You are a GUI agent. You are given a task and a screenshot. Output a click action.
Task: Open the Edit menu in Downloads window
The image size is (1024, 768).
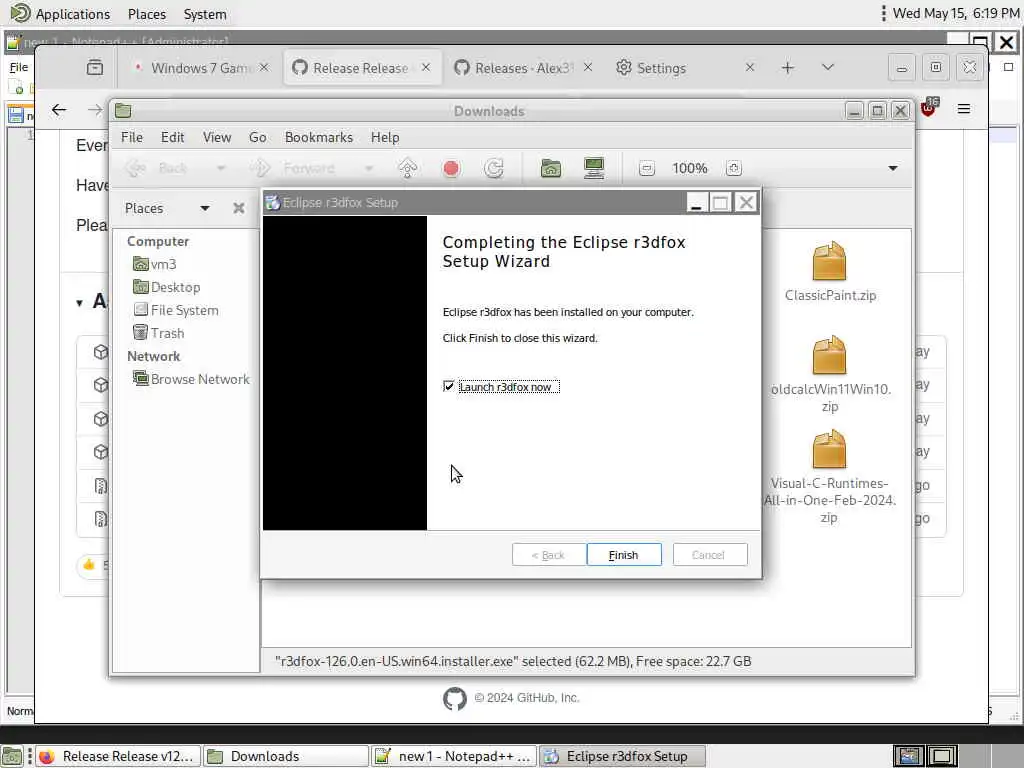(x=172, y=138)
